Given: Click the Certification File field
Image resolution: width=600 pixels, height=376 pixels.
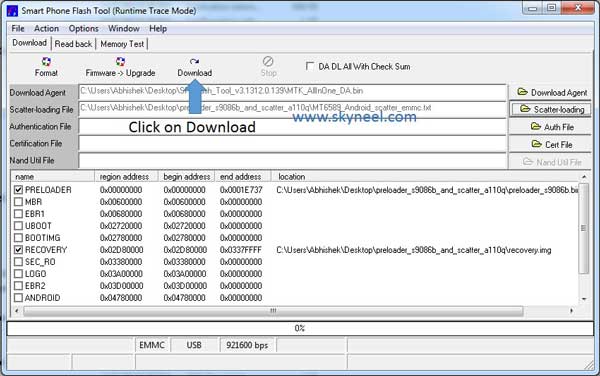Looking at the screenshot, I should [x=292, y=143].
